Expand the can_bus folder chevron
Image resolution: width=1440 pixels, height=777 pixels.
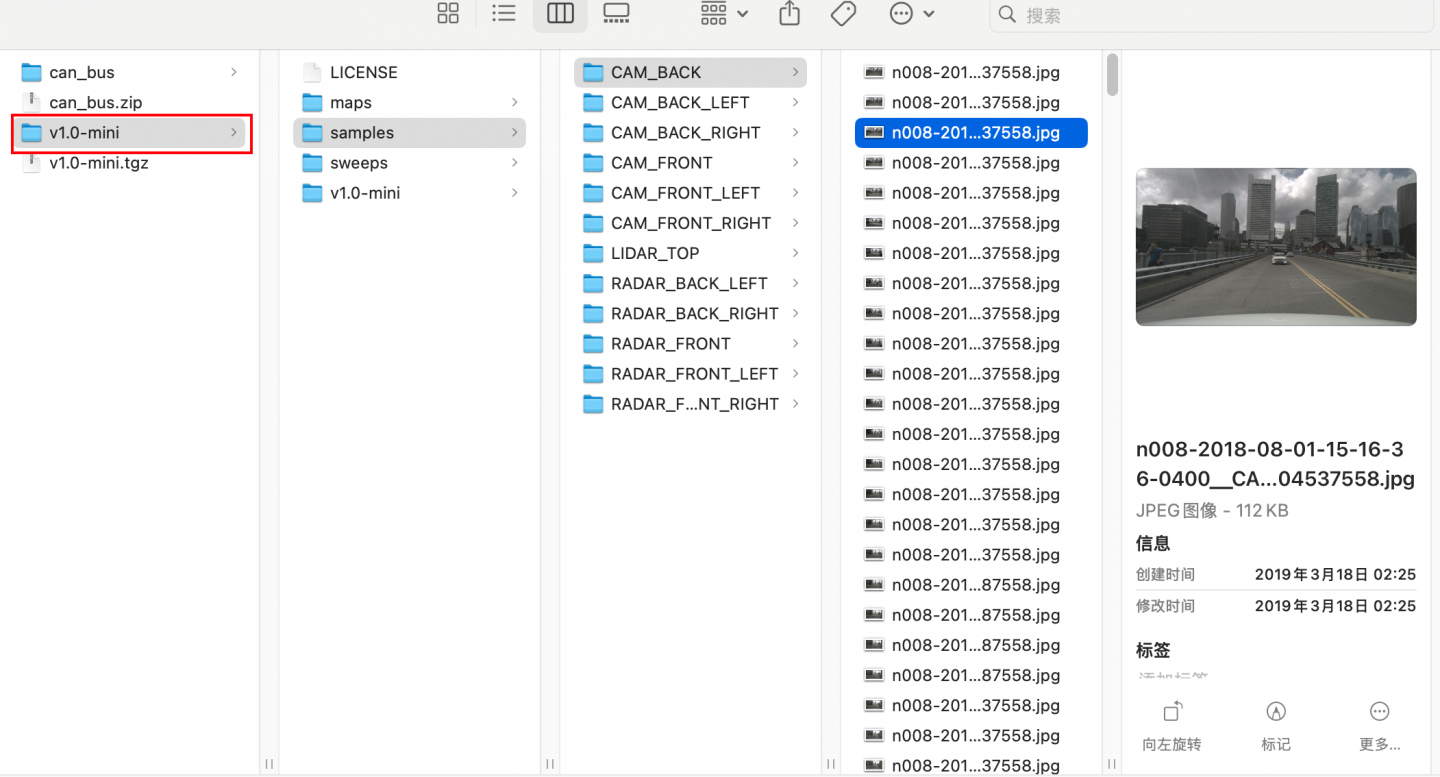click(x=234, y=72)
